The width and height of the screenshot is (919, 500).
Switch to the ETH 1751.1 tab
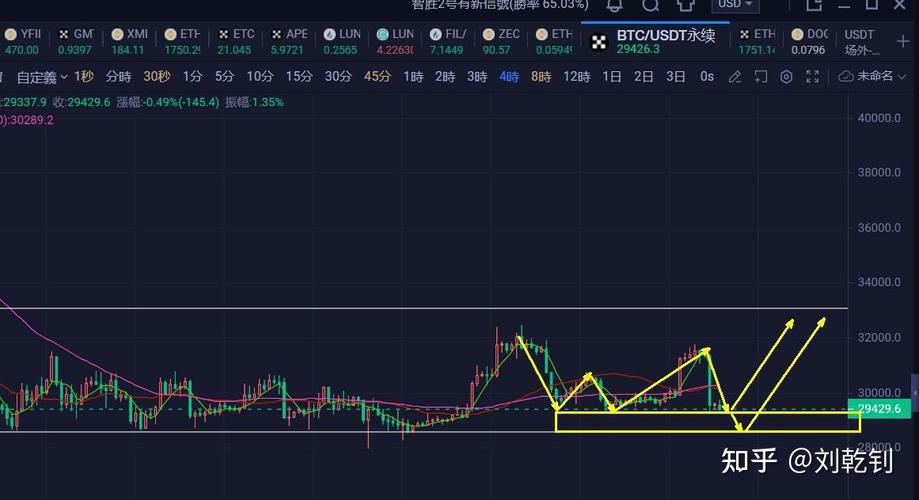coord(757,42)
